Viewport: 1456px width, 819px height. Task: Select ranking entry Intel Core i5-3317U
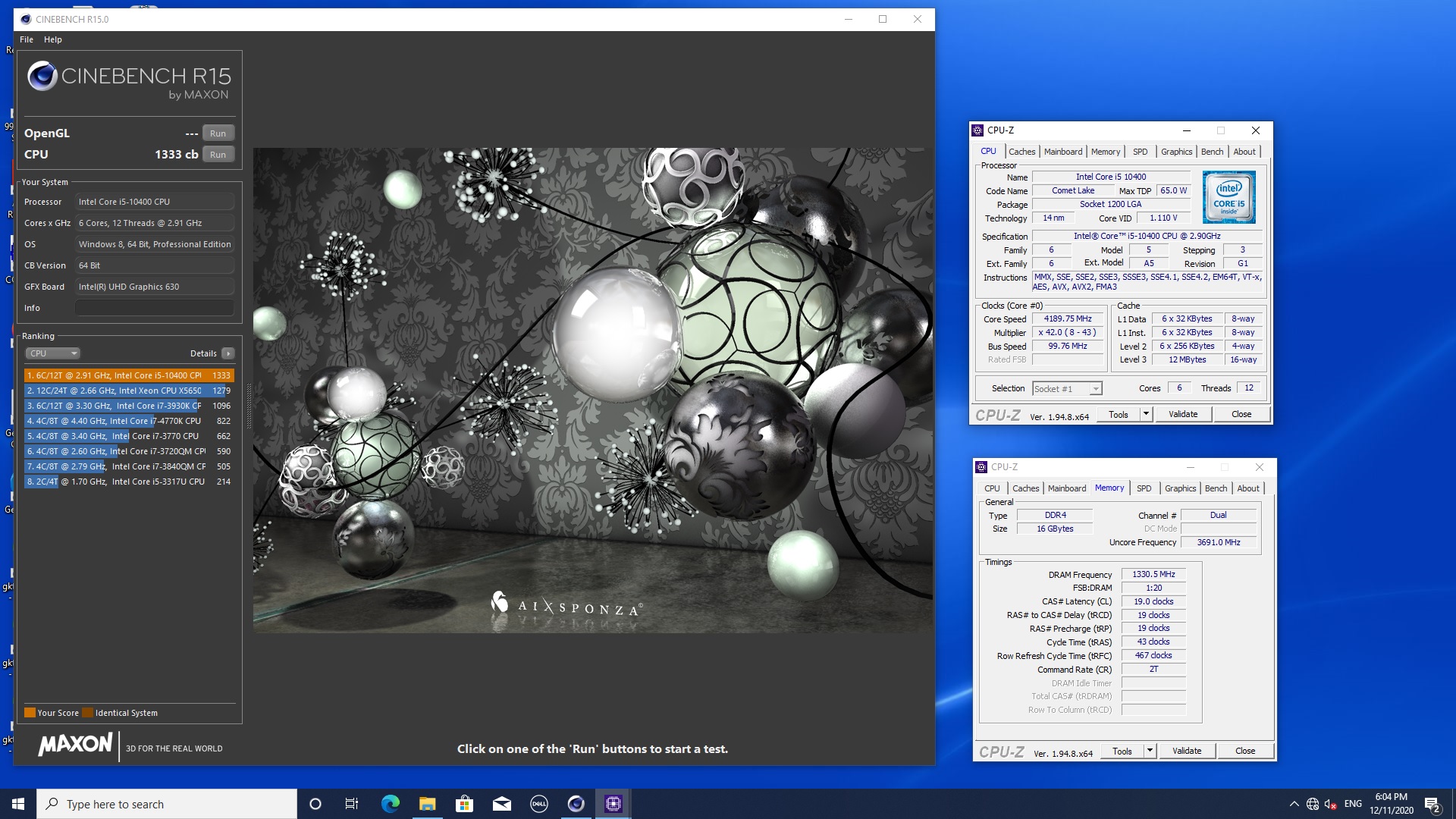tap(129, 482)
